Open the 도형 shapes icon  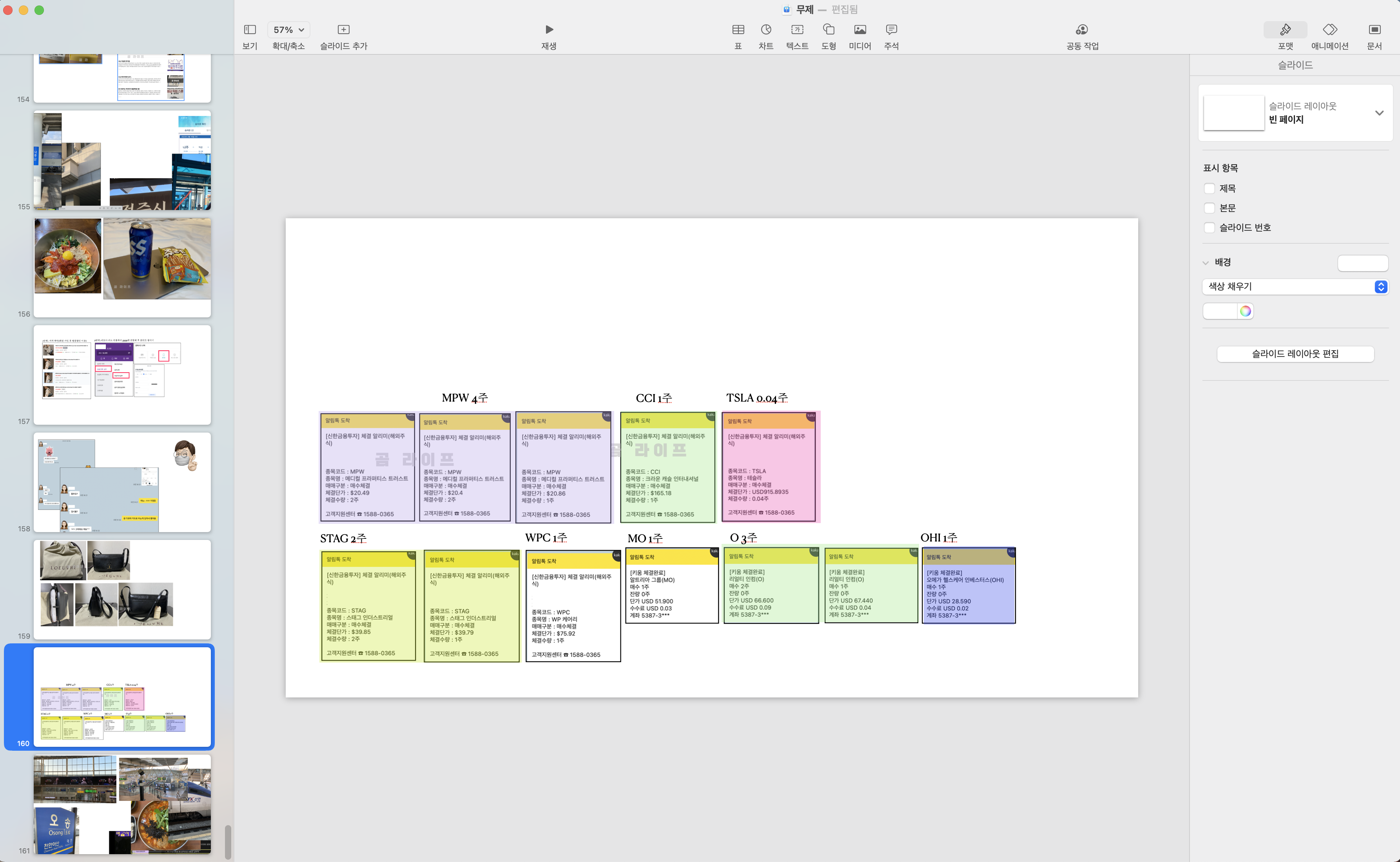click(829, 30)
